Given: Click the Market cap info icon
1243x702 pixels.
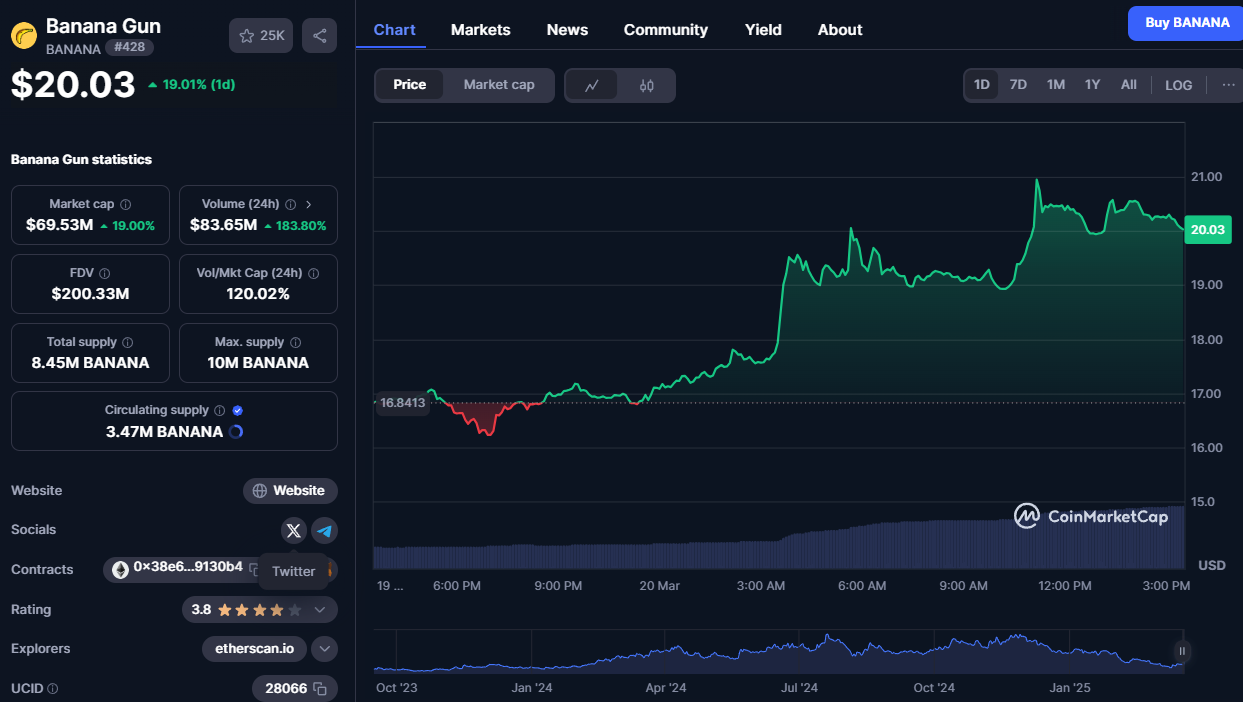Looking at the screenshot, I should [125, 204].
